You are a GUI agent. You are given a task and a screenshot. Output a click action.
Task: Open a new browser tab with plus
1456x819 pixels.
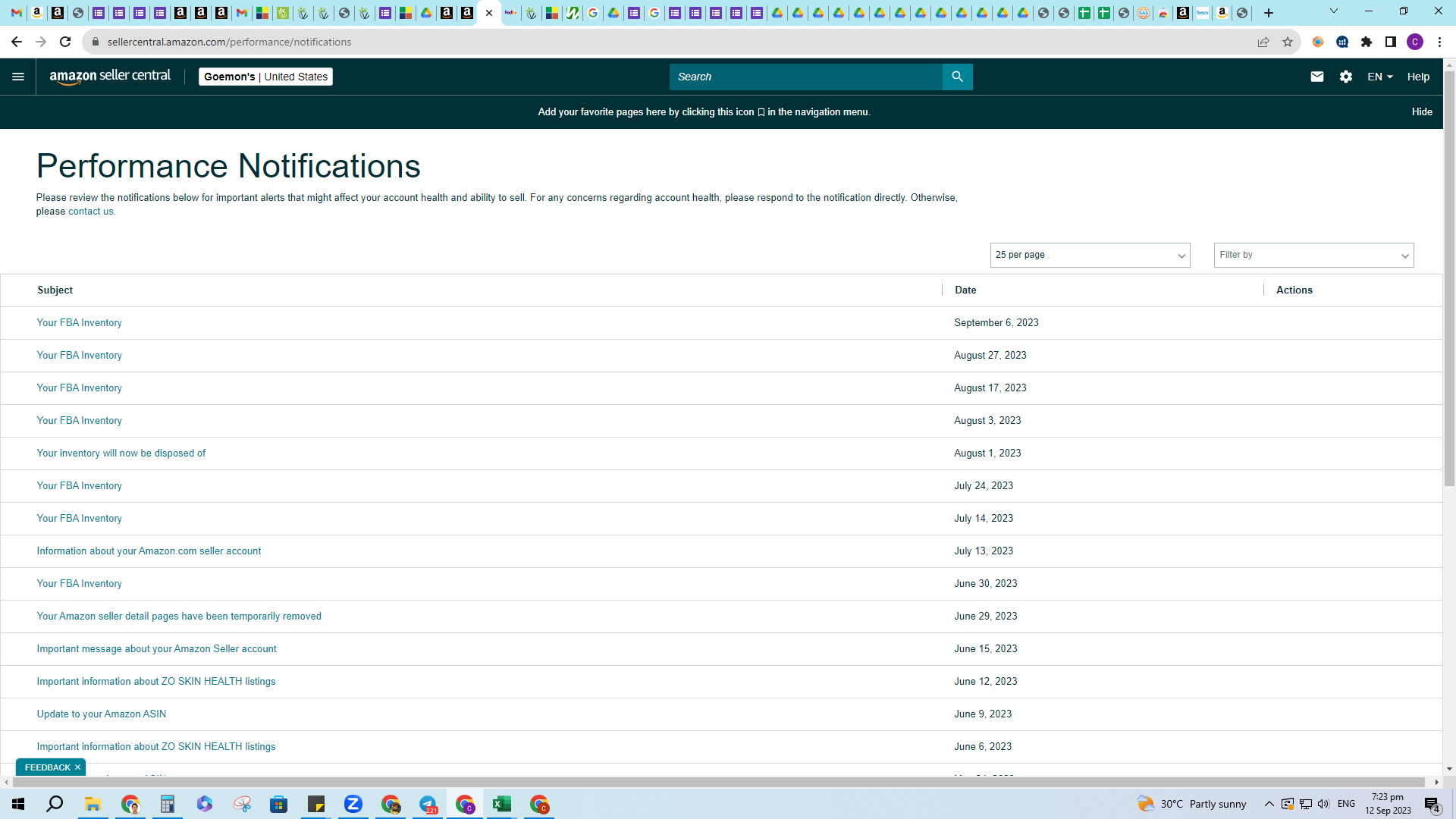point(1268,13)
